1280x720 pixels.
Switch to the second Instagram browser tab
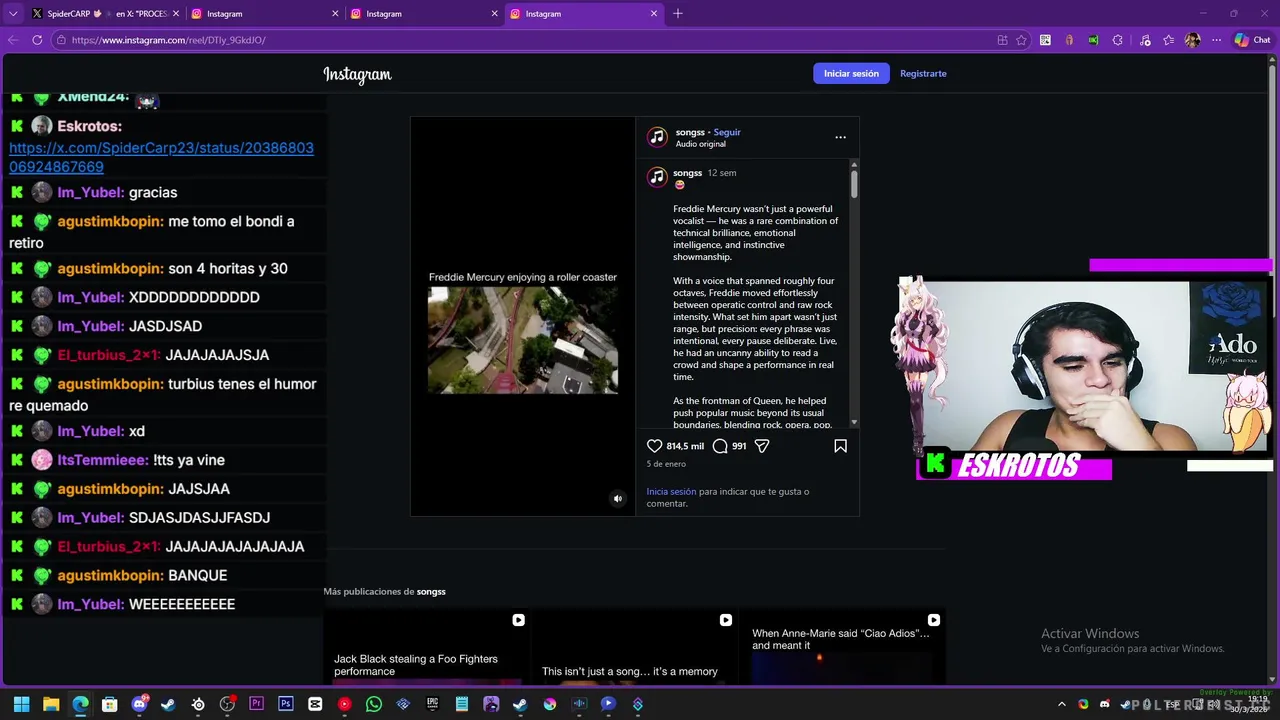point(423,14)
